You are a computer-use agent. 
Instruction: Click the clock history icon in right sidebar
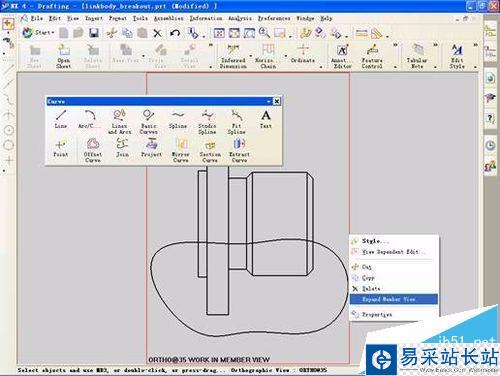tap(490, 146)
